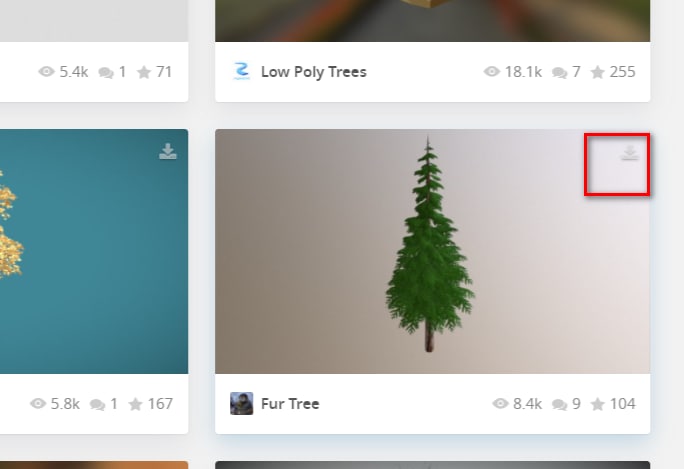Image resolution: width=684 pixels, height=469 pixels.
Task: Open the Fur Tree model thumbnail
Action: click(x=432, y=251)
